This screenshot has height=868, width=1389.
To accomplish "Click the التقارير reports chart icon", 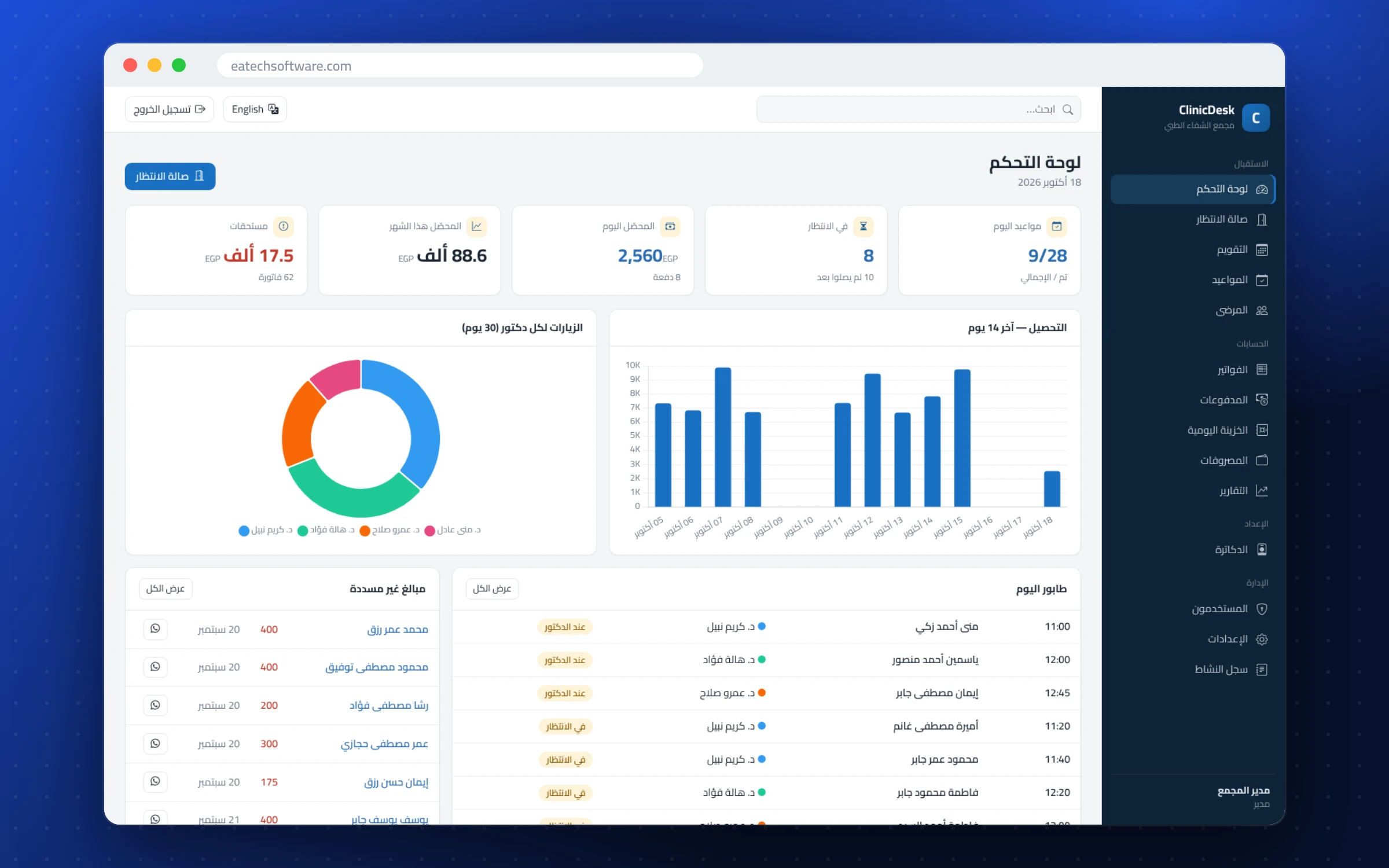I will (x=1262, y=491).
